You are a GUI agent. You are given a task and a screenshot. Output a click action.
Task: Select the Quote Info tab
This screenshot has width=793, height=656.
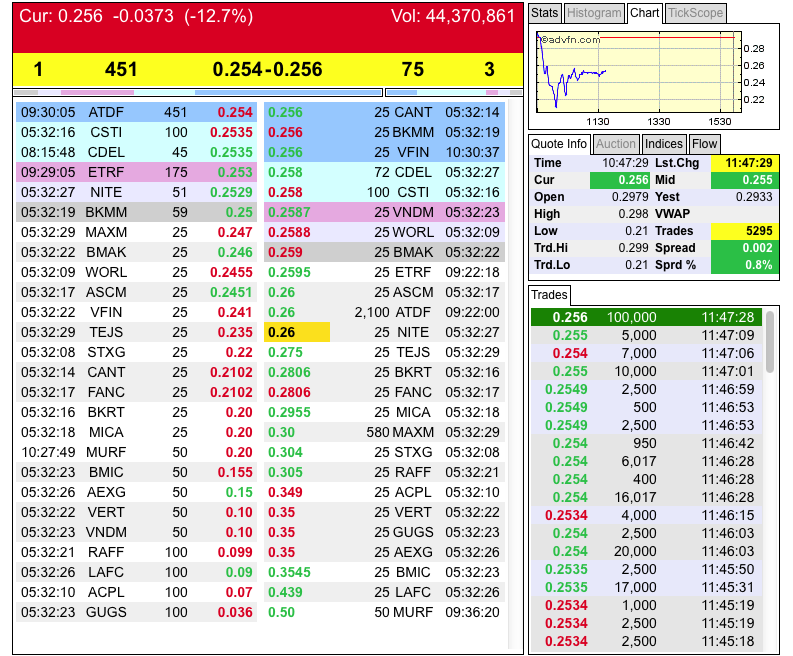coord(559,144)
